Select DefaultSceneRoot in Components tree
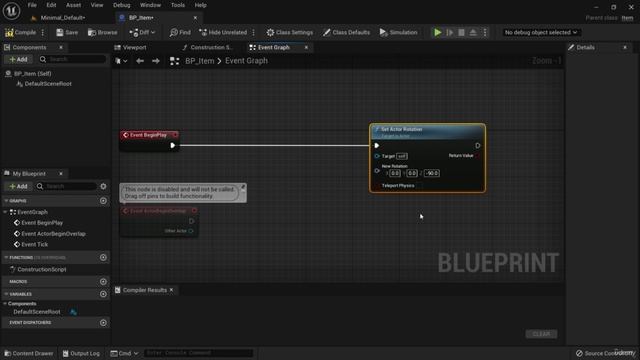The width and height of the screenshot is (640, 360). 48,84
